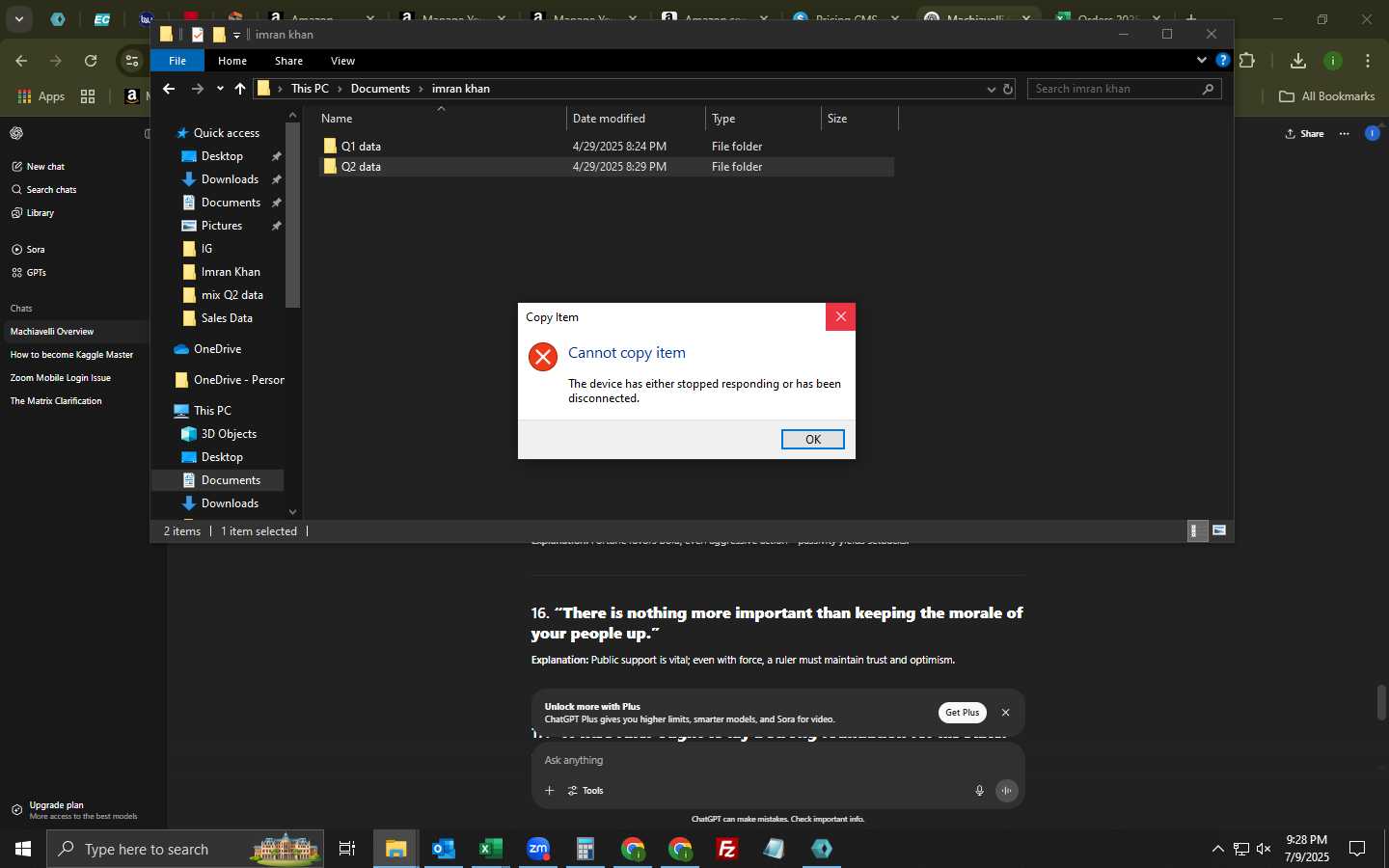Go back in File Explorer
Viewport: 1389px width, 868px height.
tap(169, 89)
